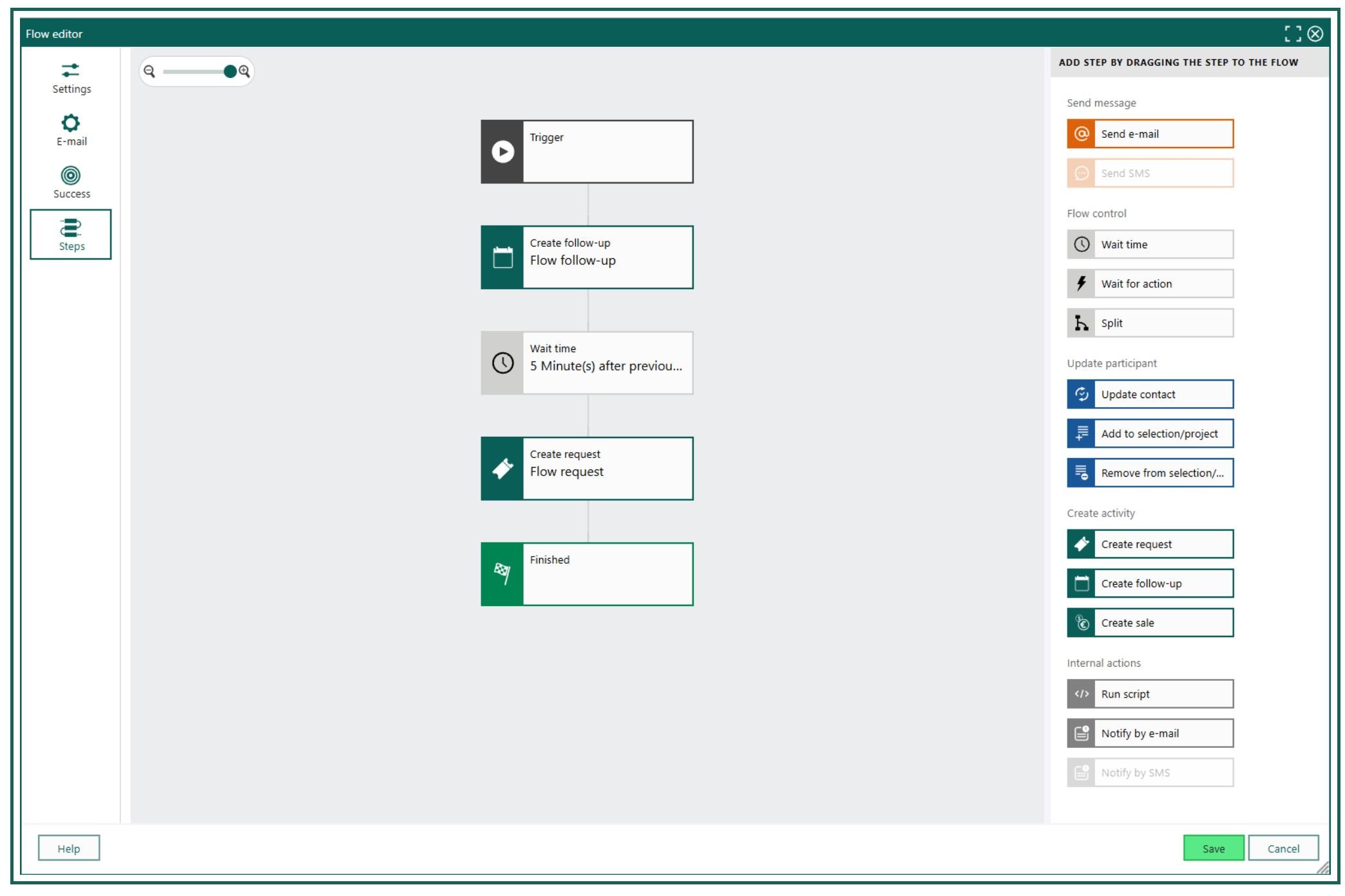The width and height of the screenshot is (1345, 896).
Task: Click the Cancel button
Action: tap(1283, 848)
